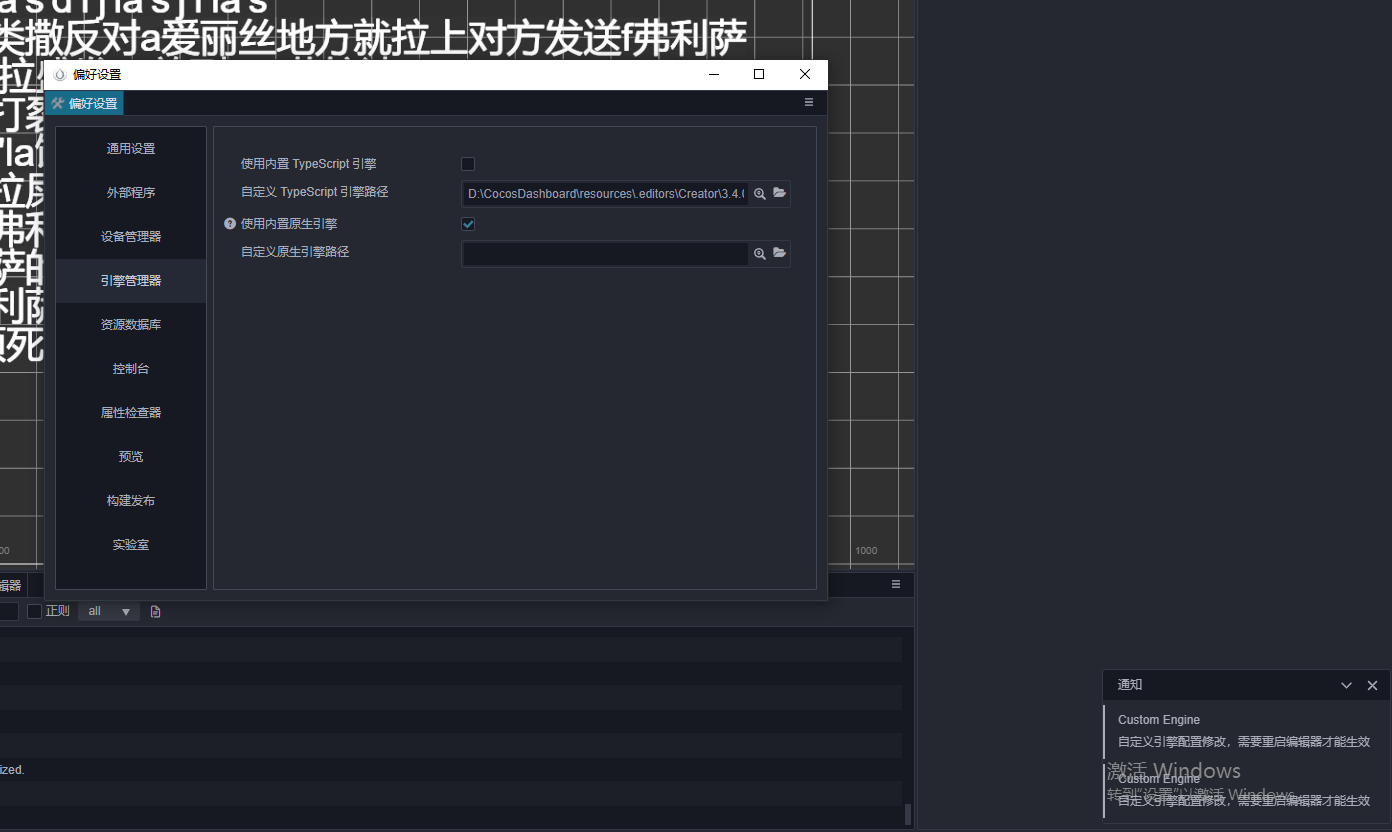Open folder browser for TypeScript engine path
1392x832 pixels.
point(780,193)
